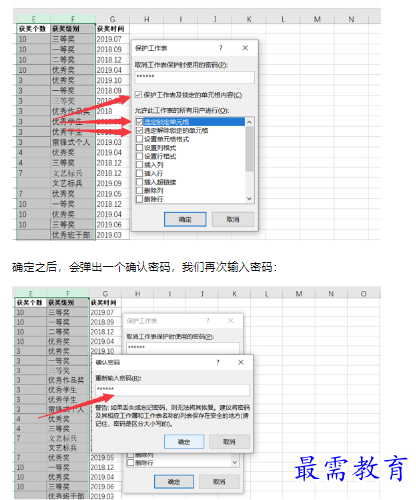Screen dimensions: 416x500
Task: Click 优秀班干部 cell in upper spreadsheet
Action: (x=73, y=235)
